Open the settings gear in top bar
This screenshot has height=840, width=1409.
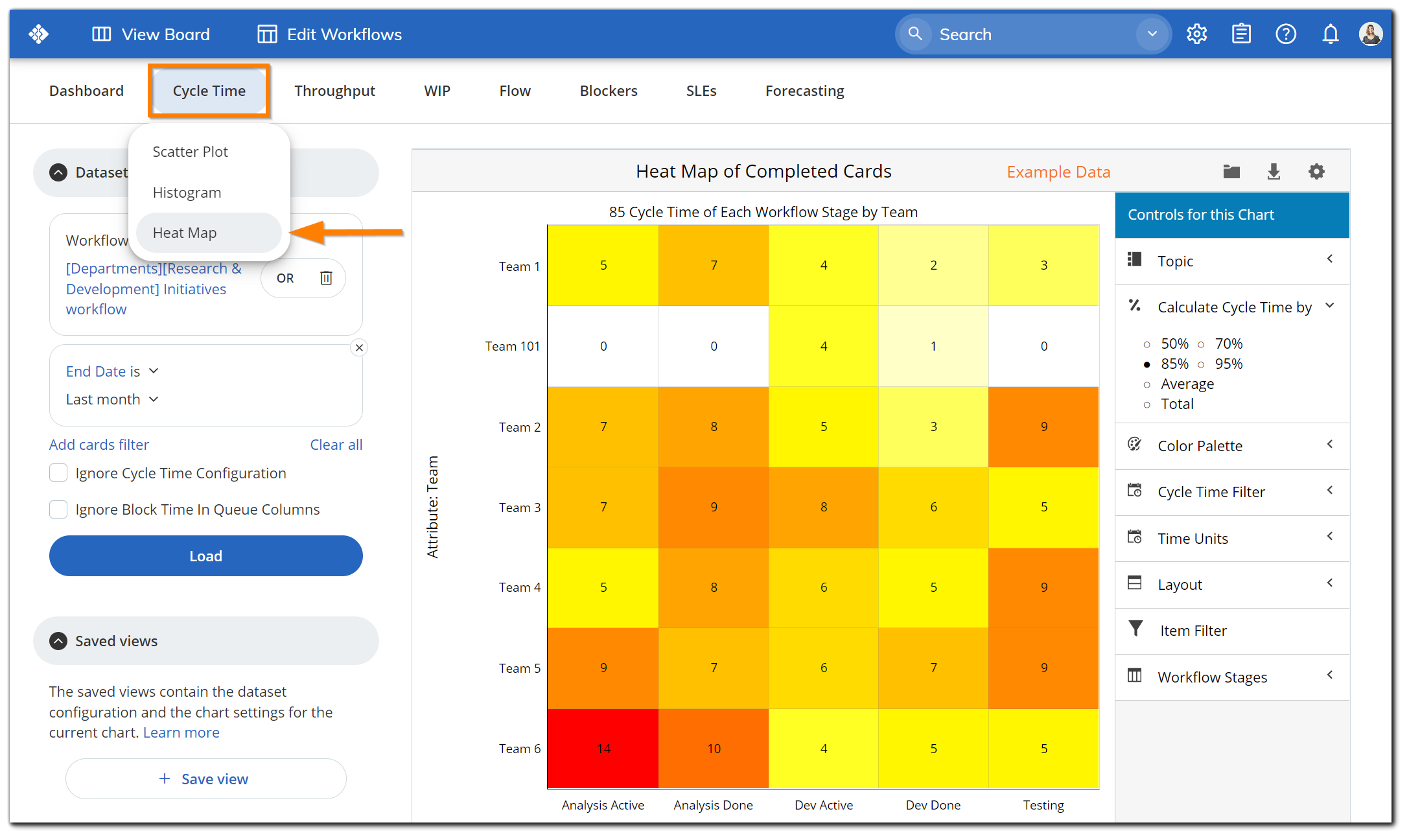[x=1196, y=34]
